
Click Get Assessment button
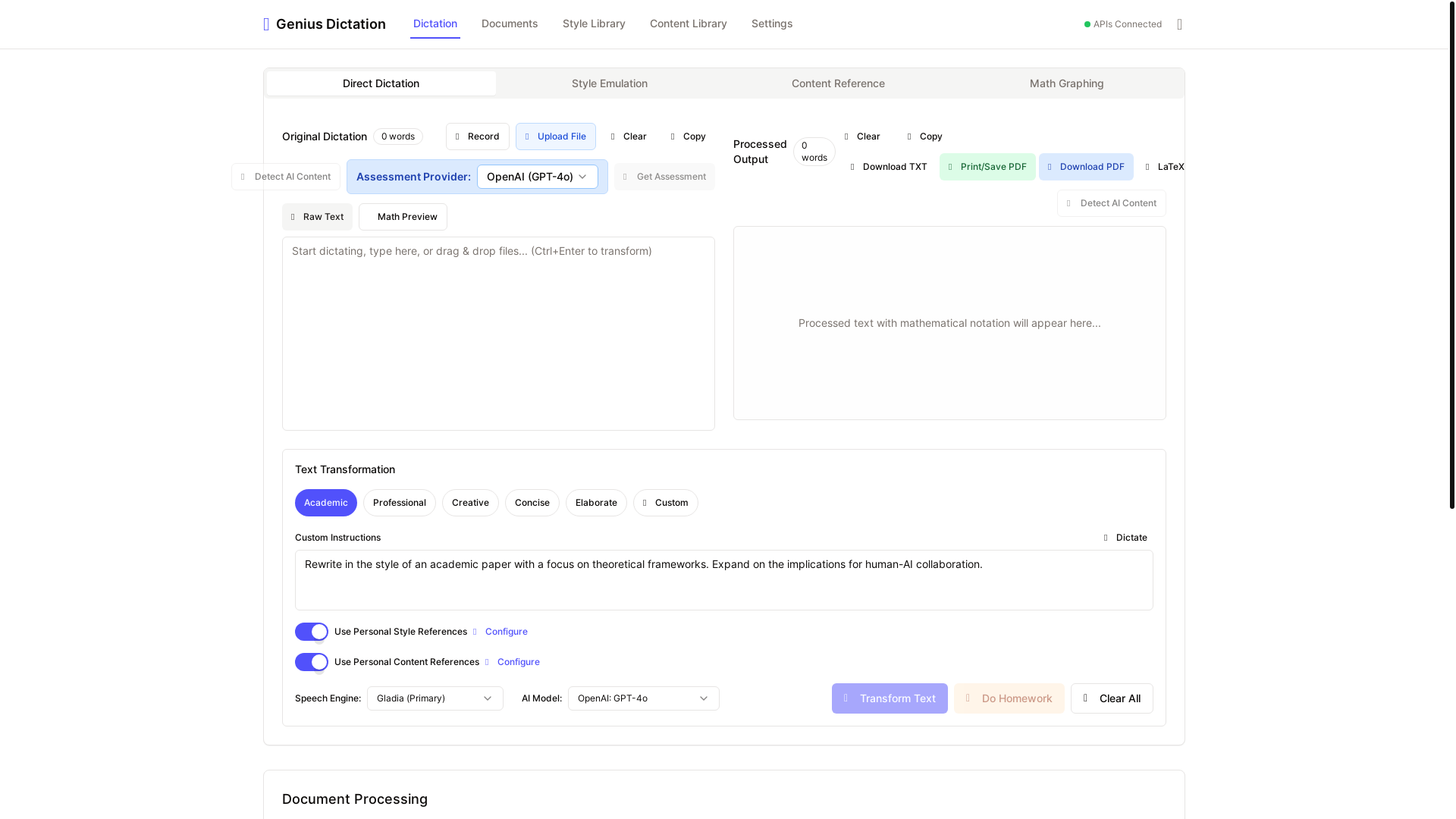click(664, 177)
